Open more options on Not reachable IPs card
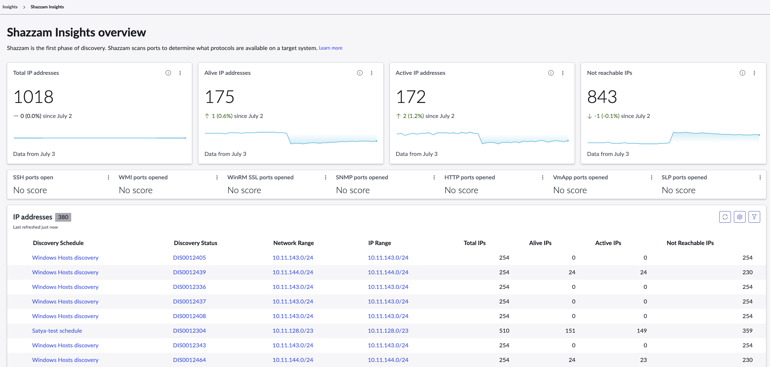Screen dimensions: 770x367 pos(754,73)
